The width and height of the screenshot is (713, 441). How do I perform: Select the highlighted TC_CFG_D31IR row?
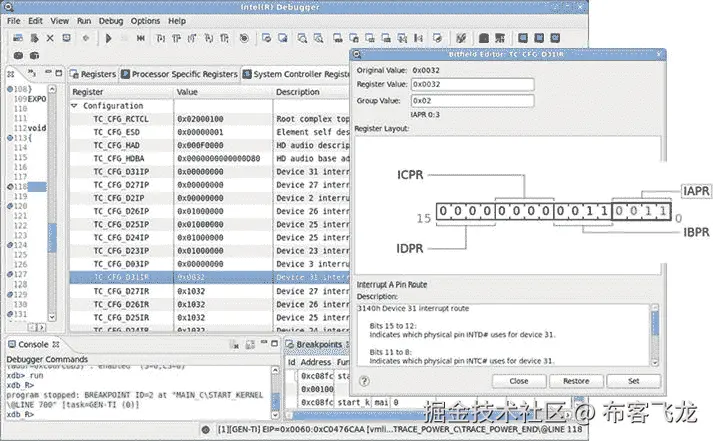[x=209, y=277]
